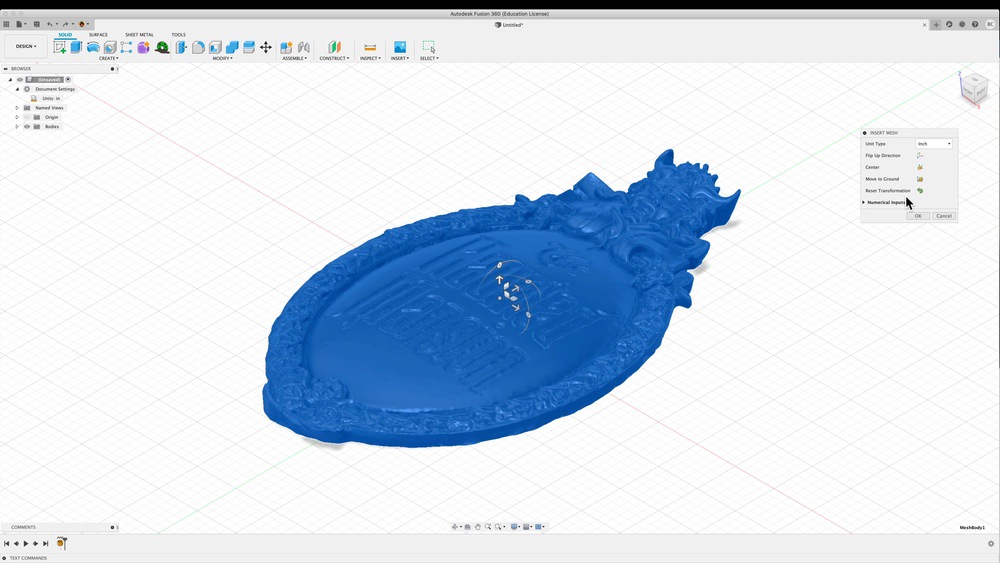Pick the Shell tool
Image resolution: width=1000 pixels, height=563 pixels.
216,47
